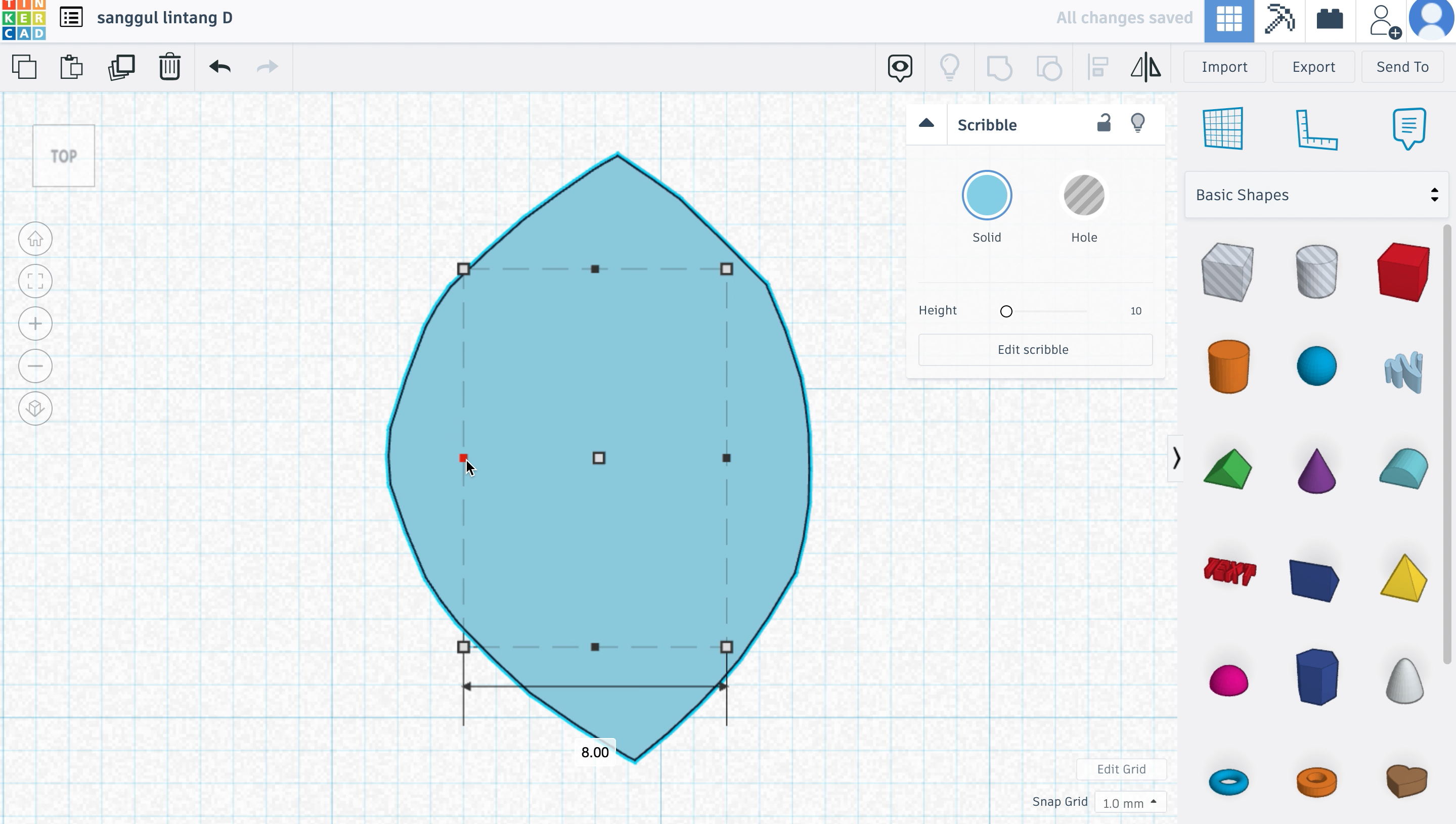This screenshot has height=824, width=1456.
Task: Select the home/reset view icon
Action: click(34, 238)
